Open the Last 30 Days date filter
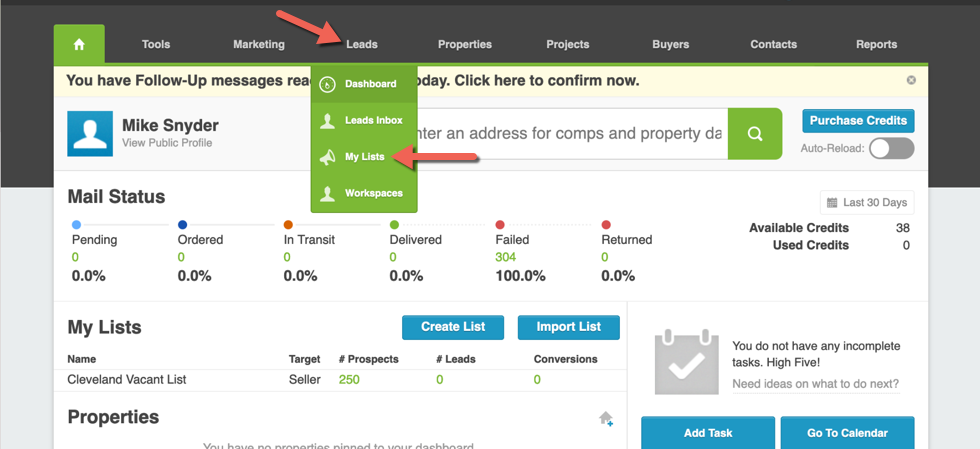The image size is (980, 449). 866,203
